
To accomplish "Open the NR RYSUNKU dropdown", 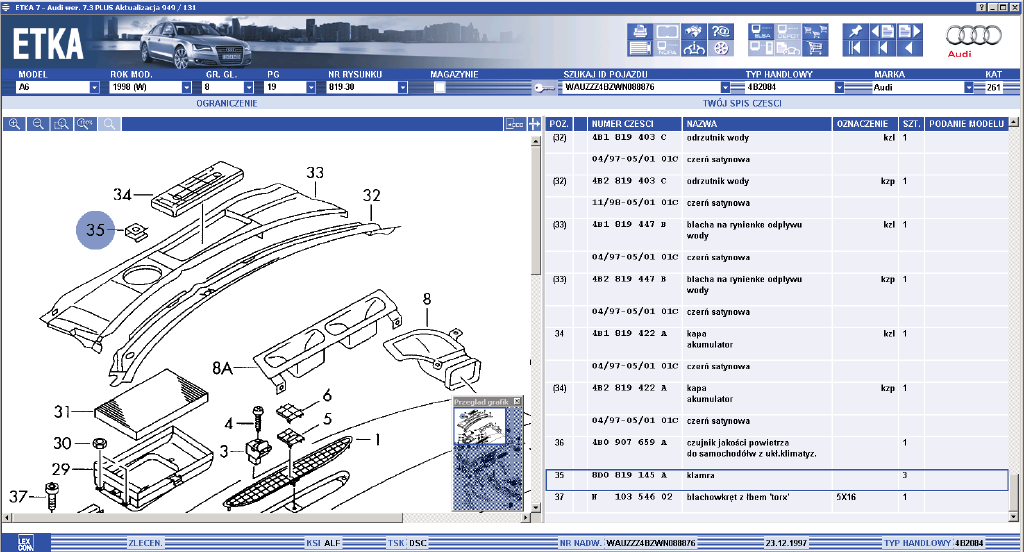I will [x=402, y=88].
